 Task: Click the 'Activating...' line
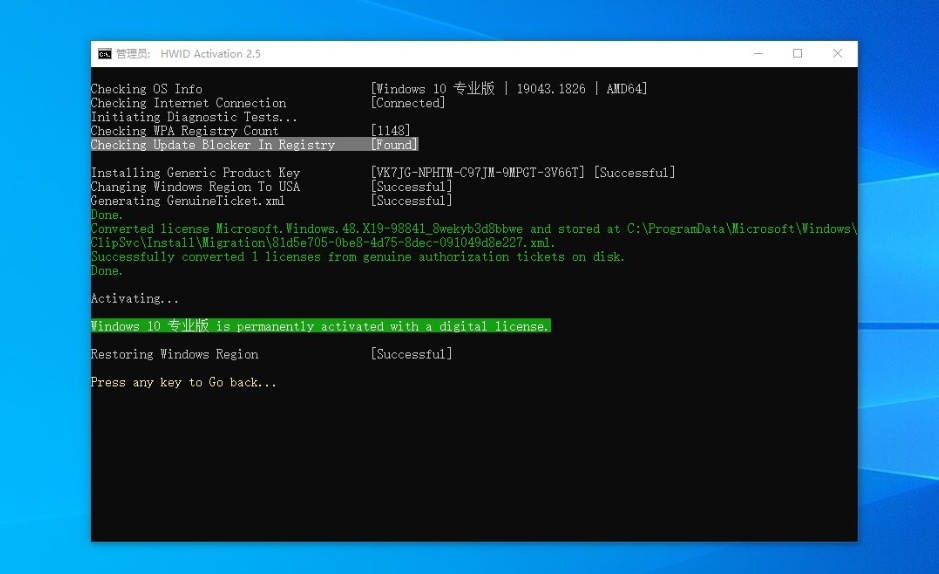point(135,299)
